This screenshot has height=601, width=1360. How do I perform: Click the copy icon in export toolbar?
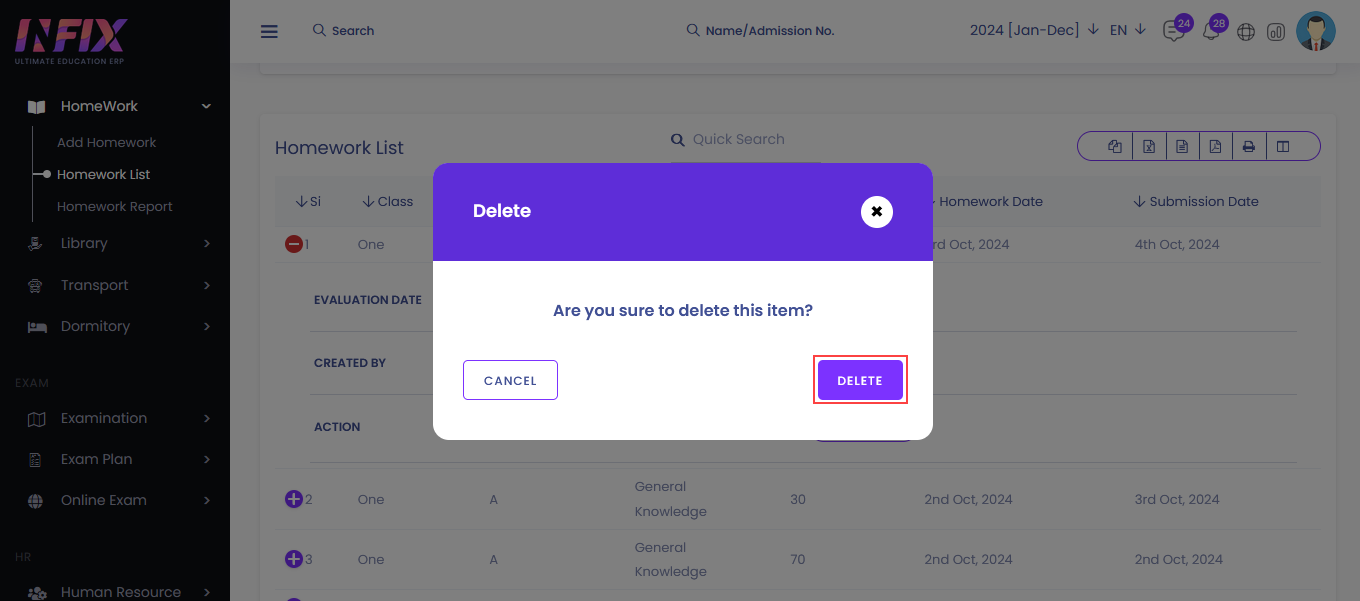pyautogui.click(x=1115, y=147)
